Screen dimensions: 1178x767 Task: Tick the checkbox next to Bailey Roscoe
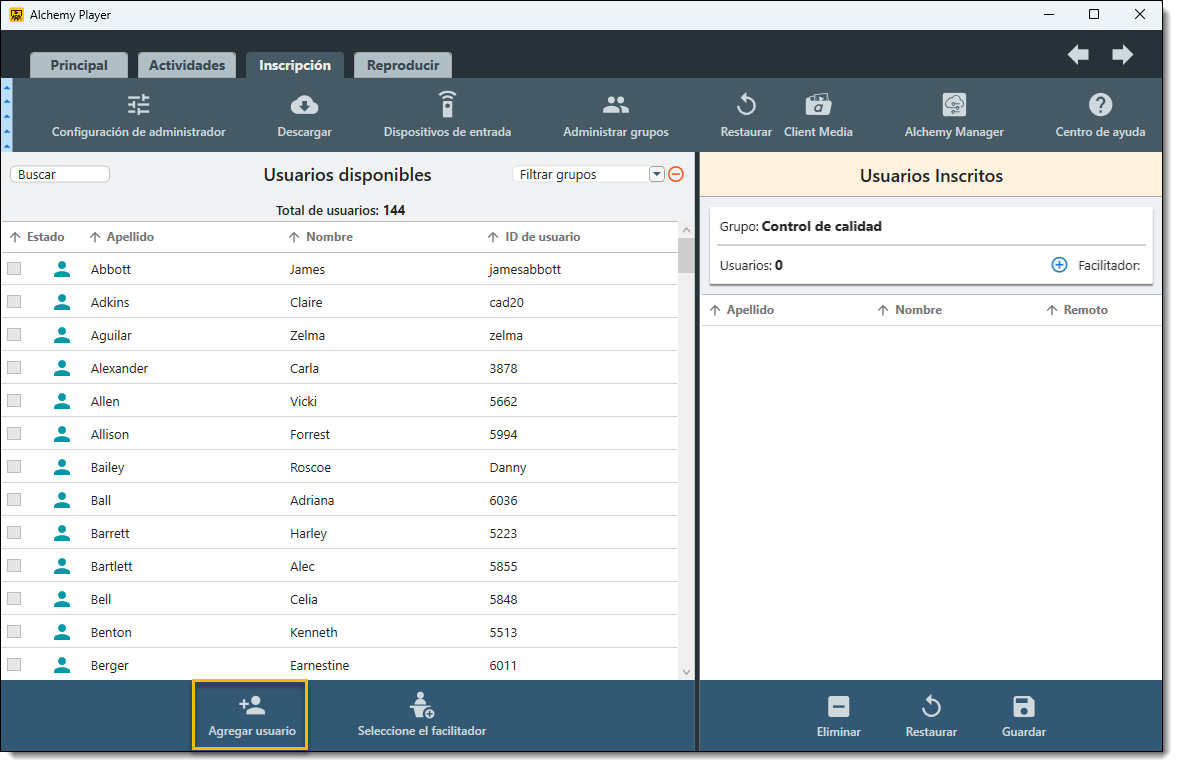tap(14, 467)
